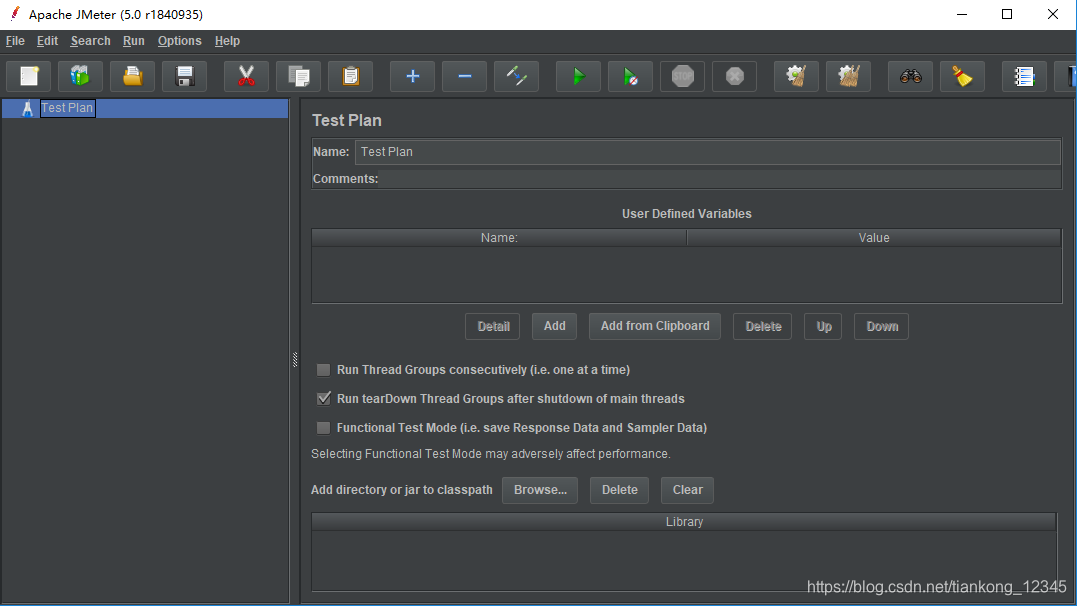Click the Browse... classpath button

[x=540, y=490]
